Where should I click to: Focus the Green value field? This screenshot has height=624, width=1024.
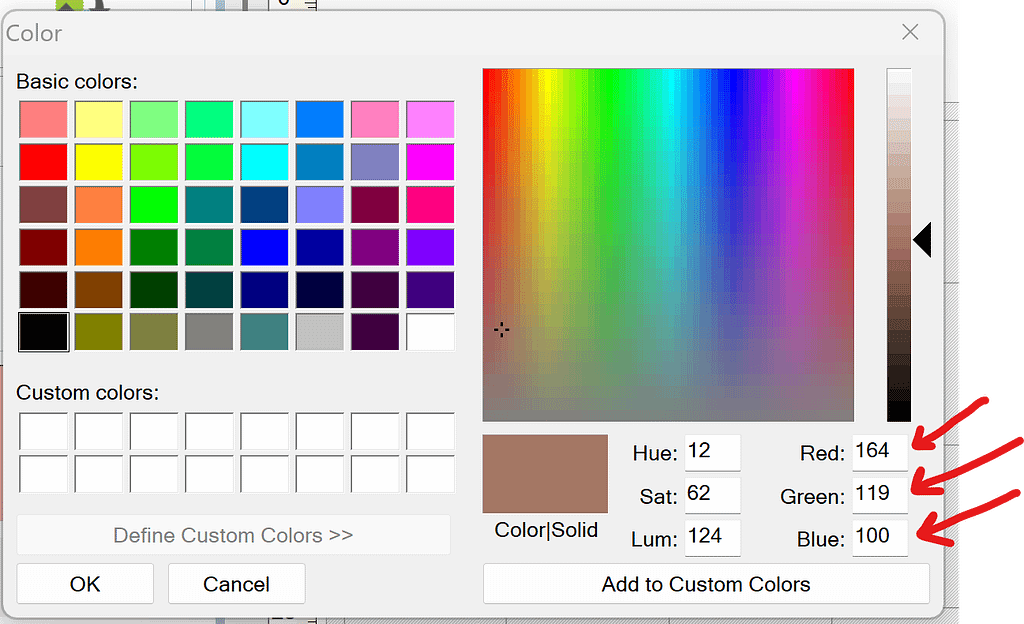879,494
